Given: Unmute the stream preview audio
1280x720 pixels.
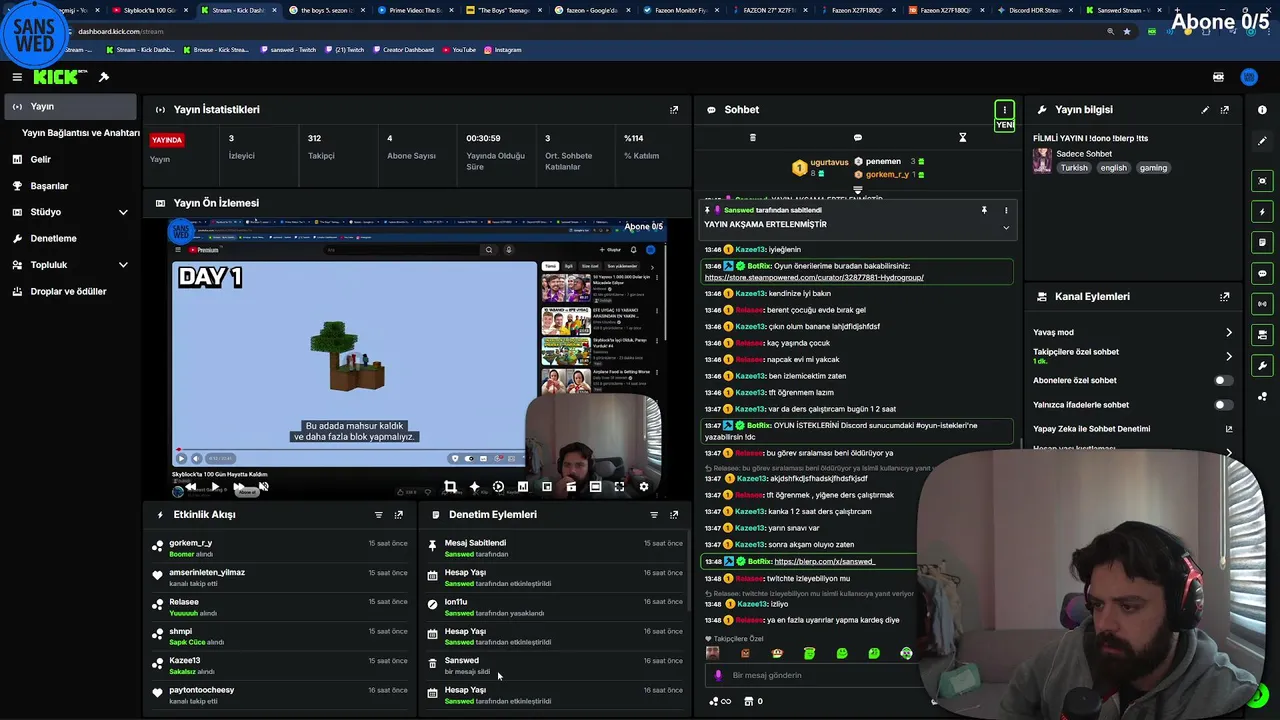Looking at the screenshot, I should tap(263, 487).
